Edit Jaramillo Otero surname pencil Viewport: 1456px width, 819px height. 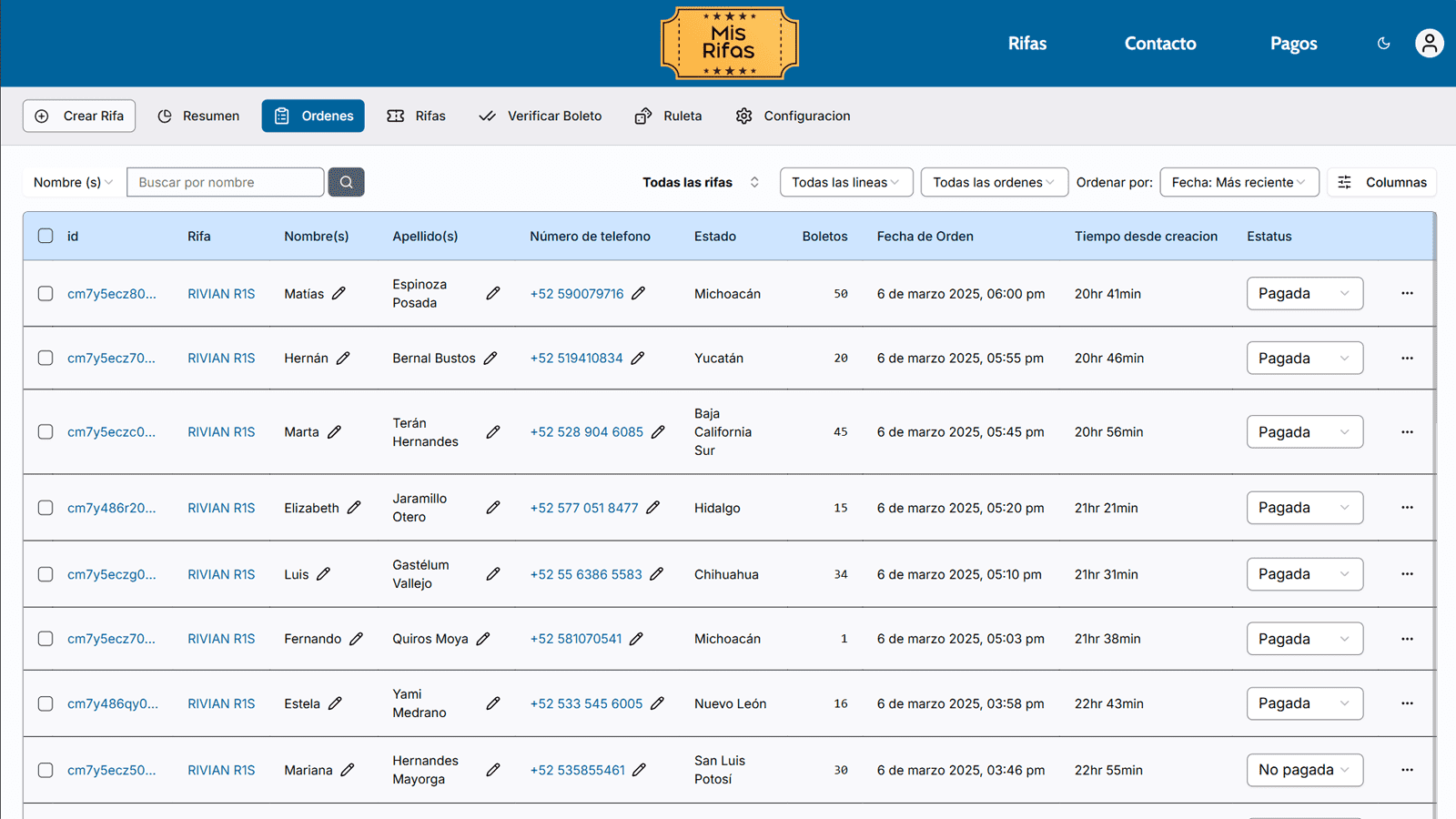point(492,507)
